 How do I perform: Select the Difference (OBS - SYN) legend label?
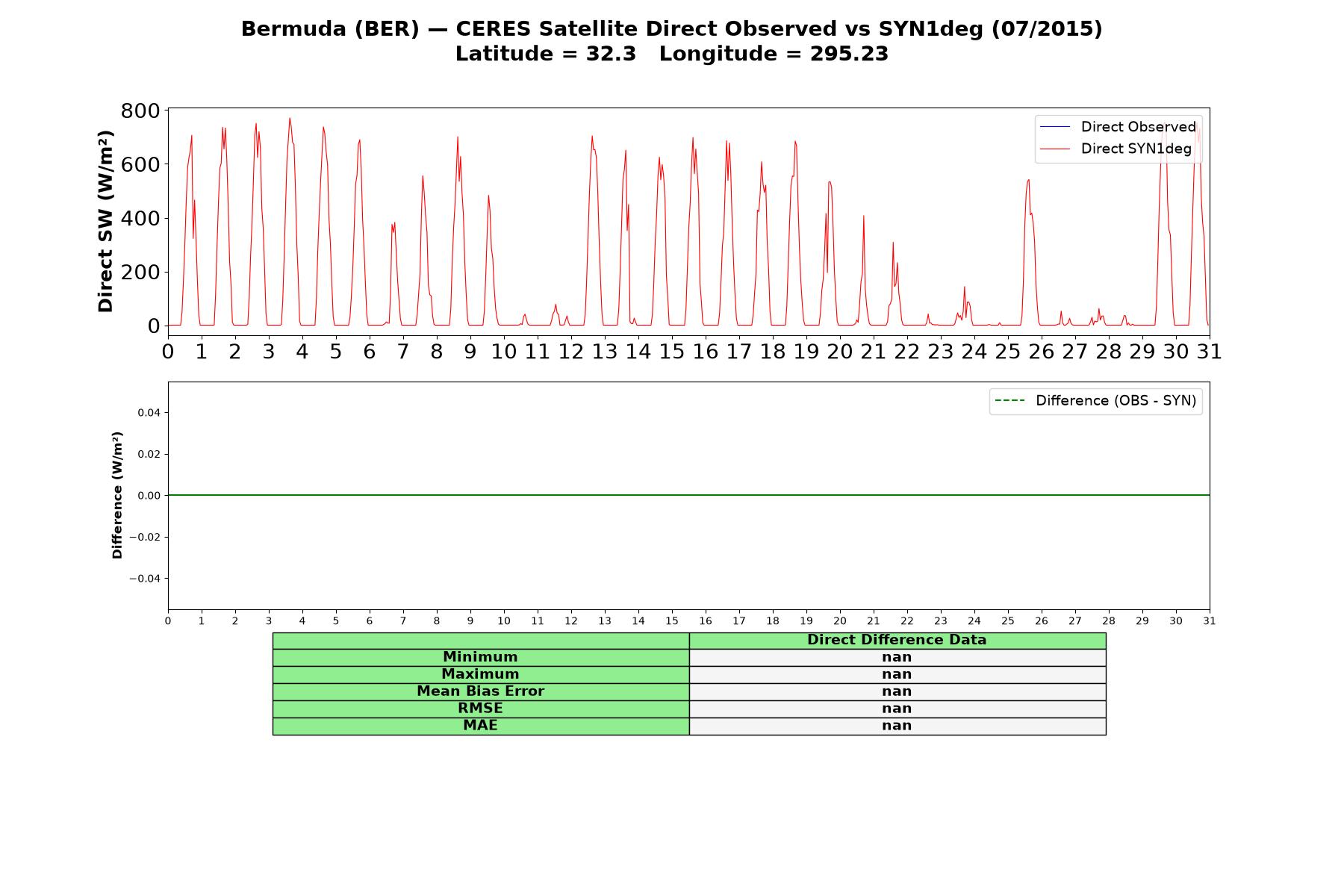1116,401
